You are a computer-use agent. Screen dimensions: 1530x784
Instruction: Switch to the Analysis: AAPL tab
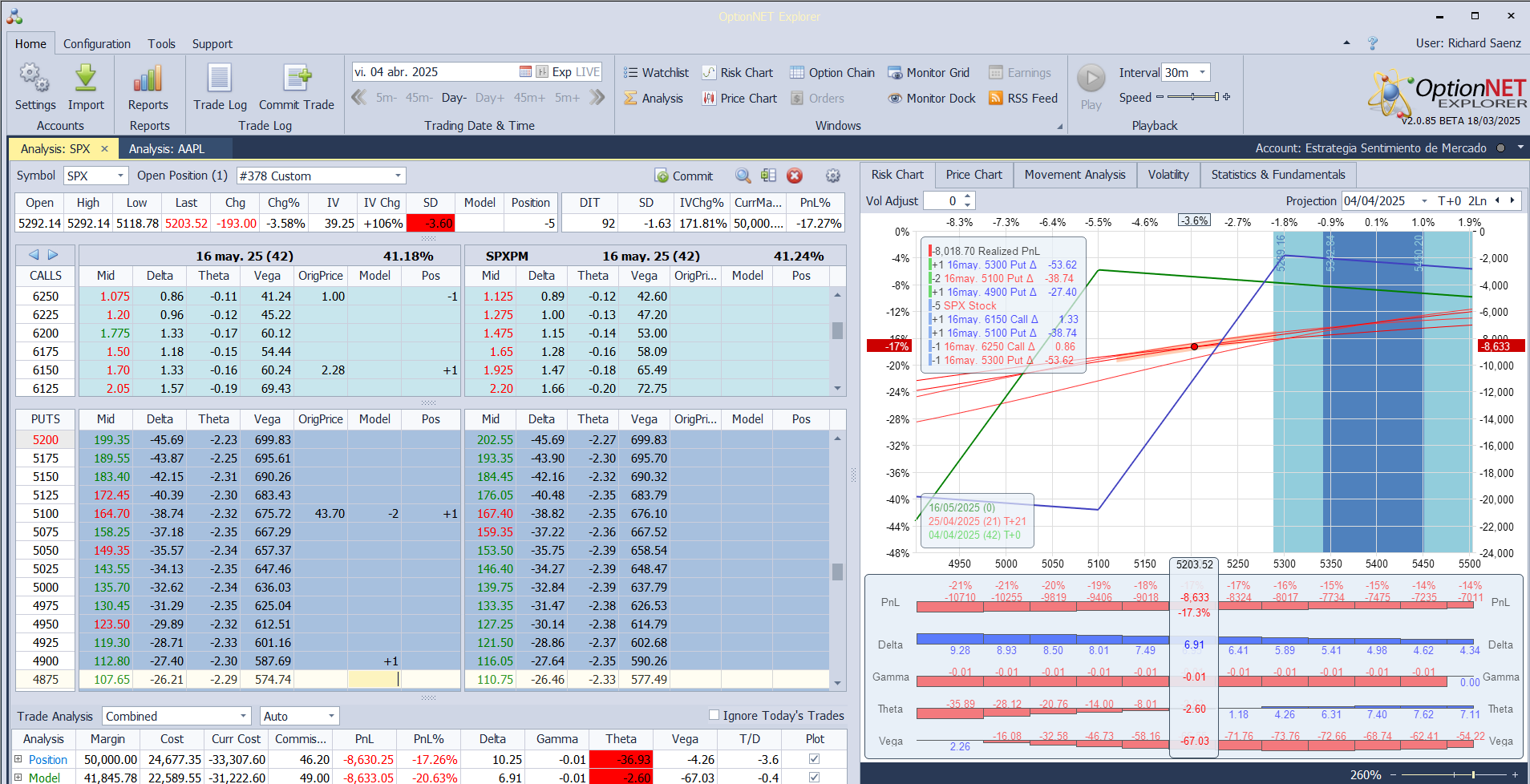click(x=166, y=148)
